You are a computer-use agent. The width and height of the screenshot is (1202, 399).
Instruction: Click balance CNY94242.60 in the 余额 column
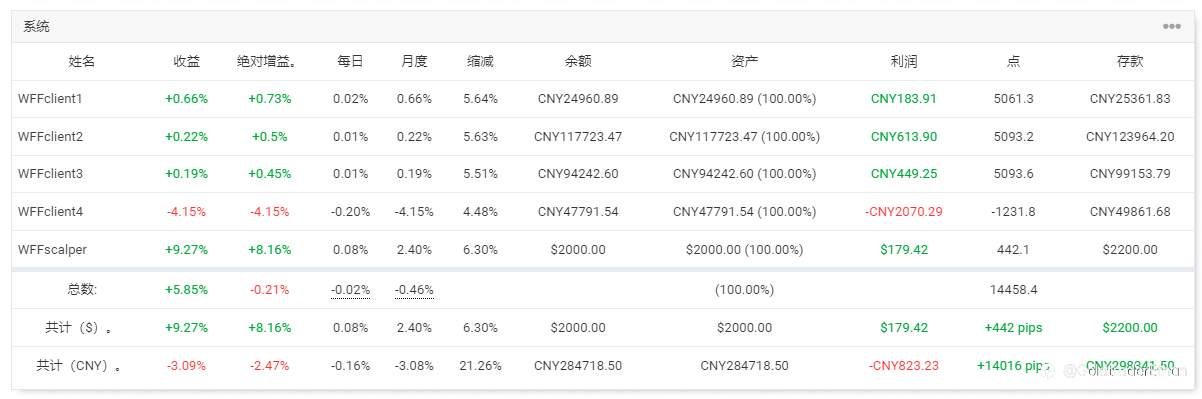point(578,174)
